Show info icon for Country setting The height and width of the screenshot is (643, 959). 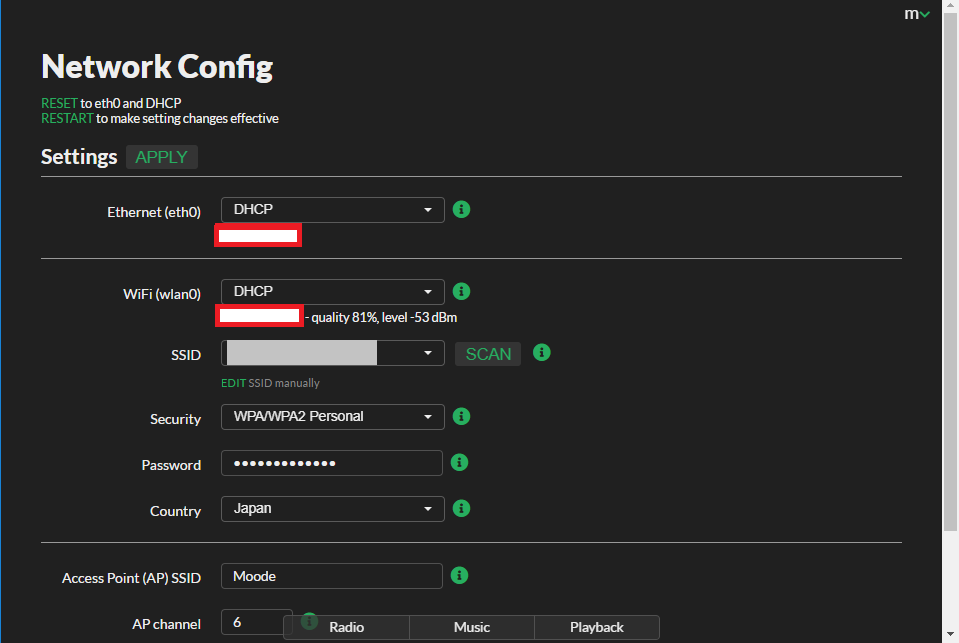(x=461, y=508)
